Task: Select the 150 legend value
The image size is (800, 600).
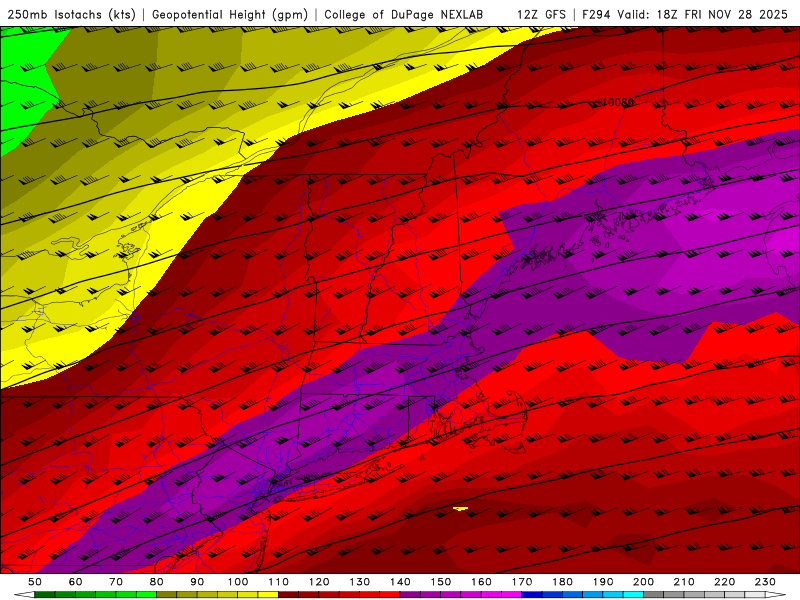Action: point(441,582)
